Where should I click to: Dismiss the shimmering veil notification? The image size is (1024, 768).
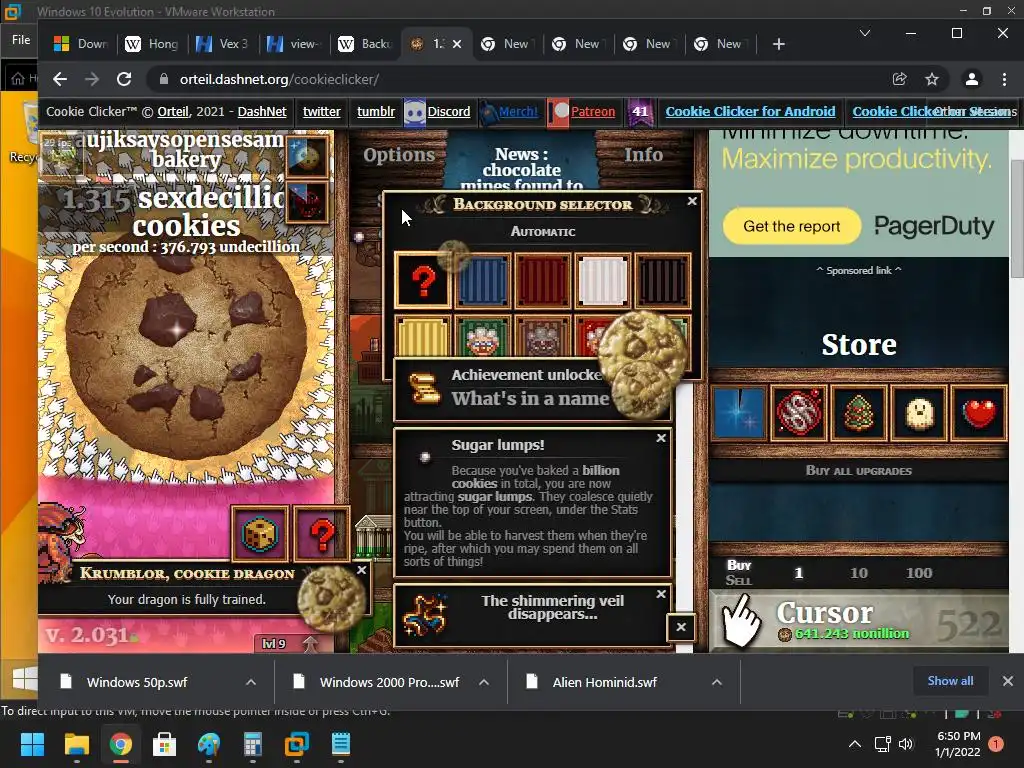coord(661,594)
